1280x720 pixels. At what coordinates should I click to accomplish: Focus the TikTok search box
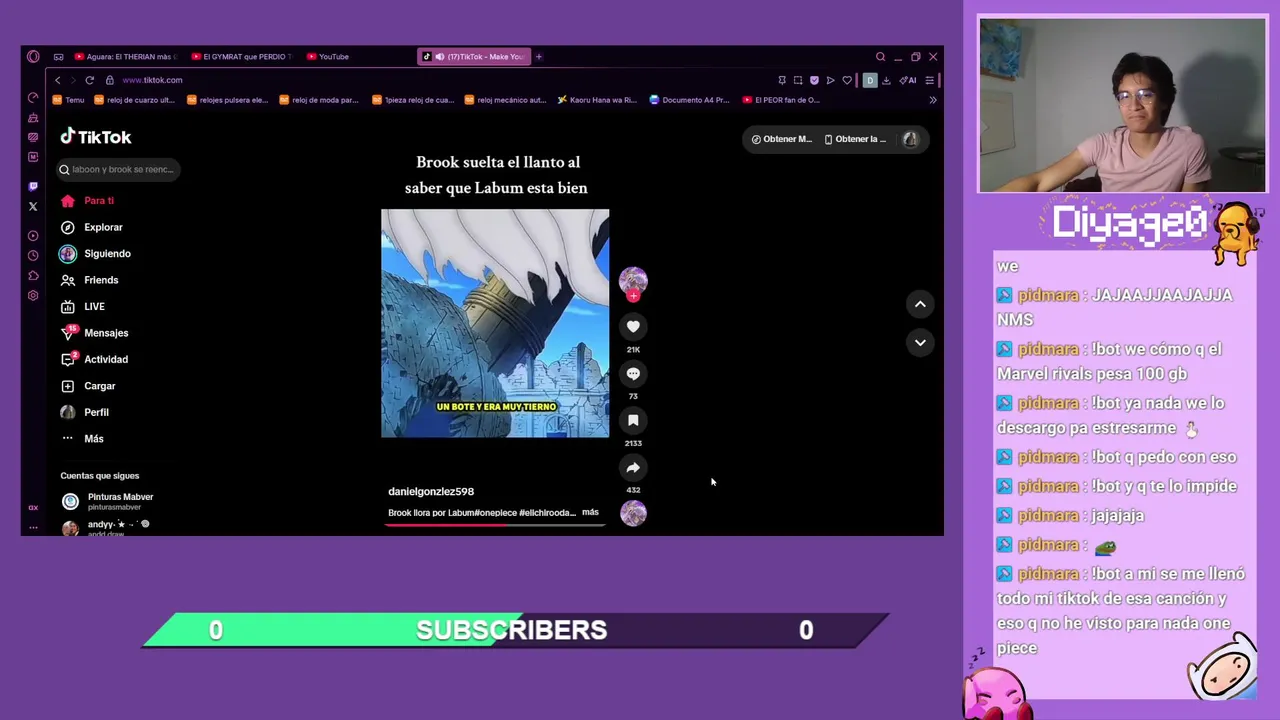coord(118,169)
